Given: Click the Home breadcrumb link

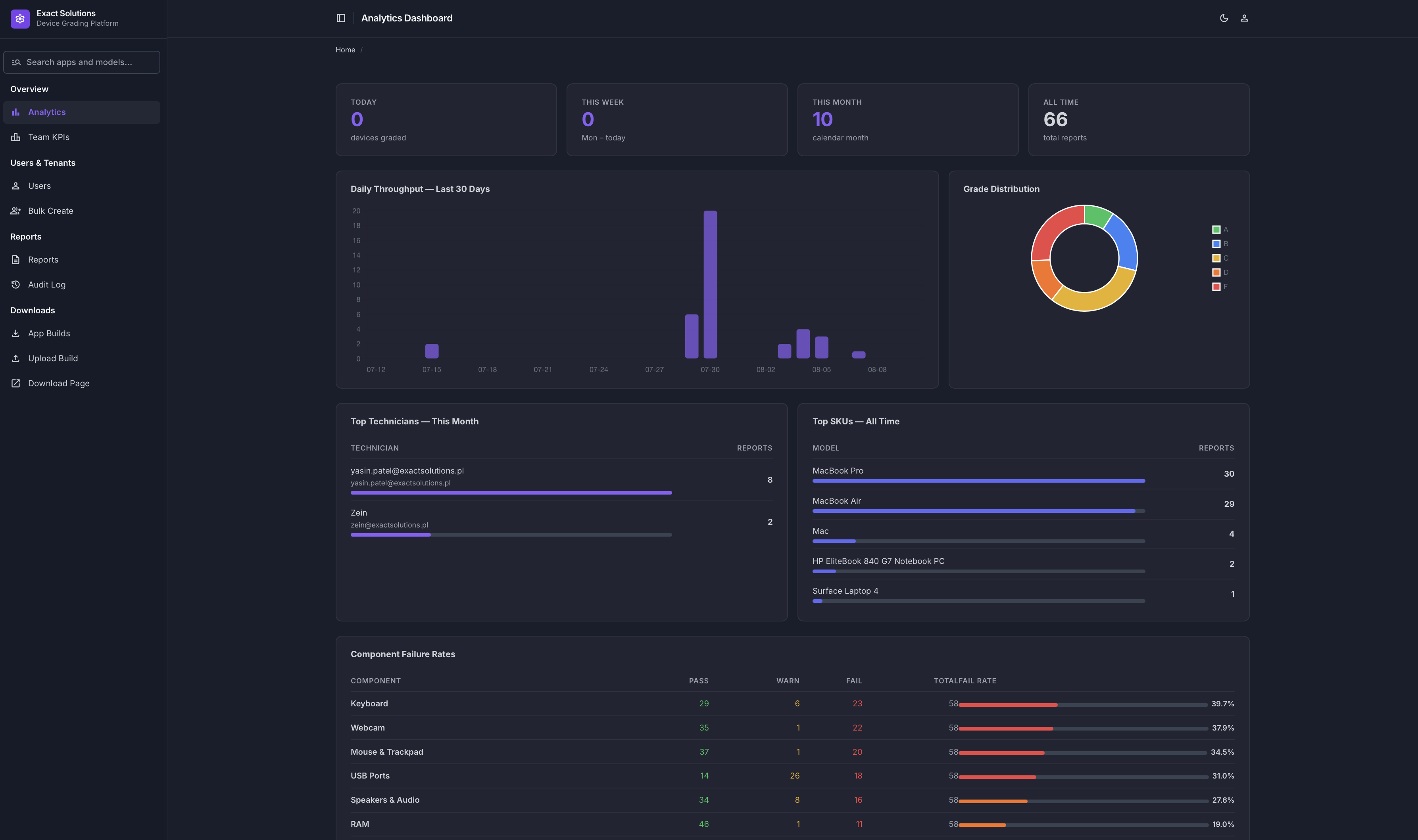Looking at the screenshot, I should (x=345, y=50).
